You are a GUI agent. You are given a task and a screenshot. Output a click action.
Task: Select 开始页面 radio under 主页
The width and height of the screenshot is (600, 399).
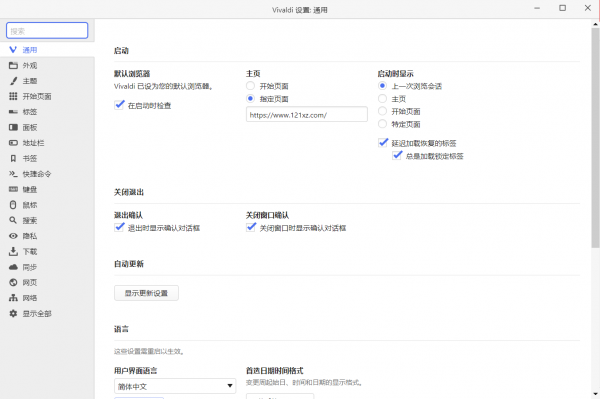point(250,86)
